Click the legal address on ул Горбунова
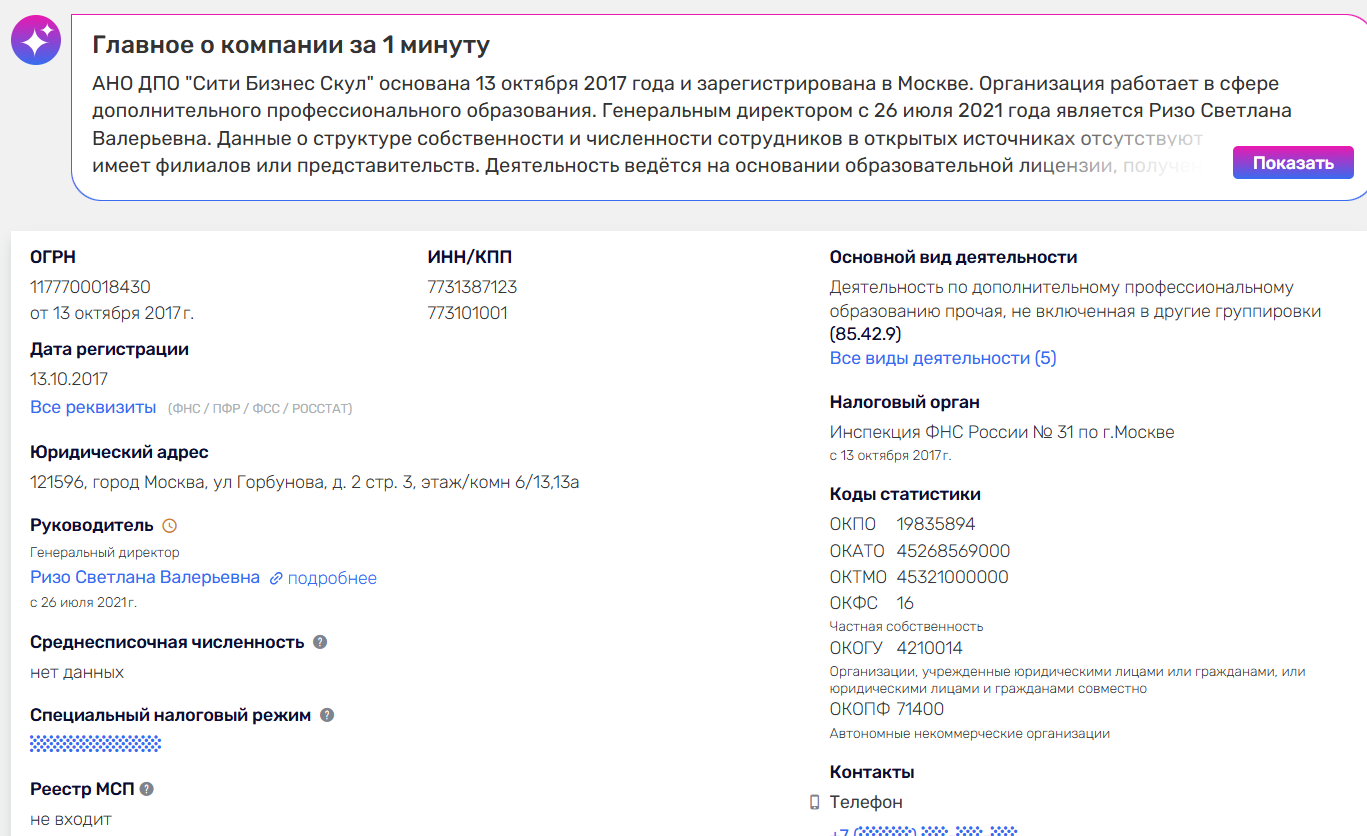This screenshot has width=1367, height=836. tap(305, 483)
